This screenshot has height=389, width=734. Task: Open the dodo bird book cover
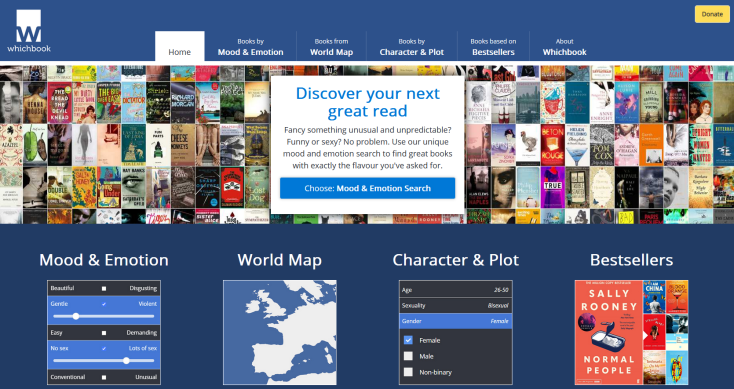pyautogui.click(x=528, y=145)
